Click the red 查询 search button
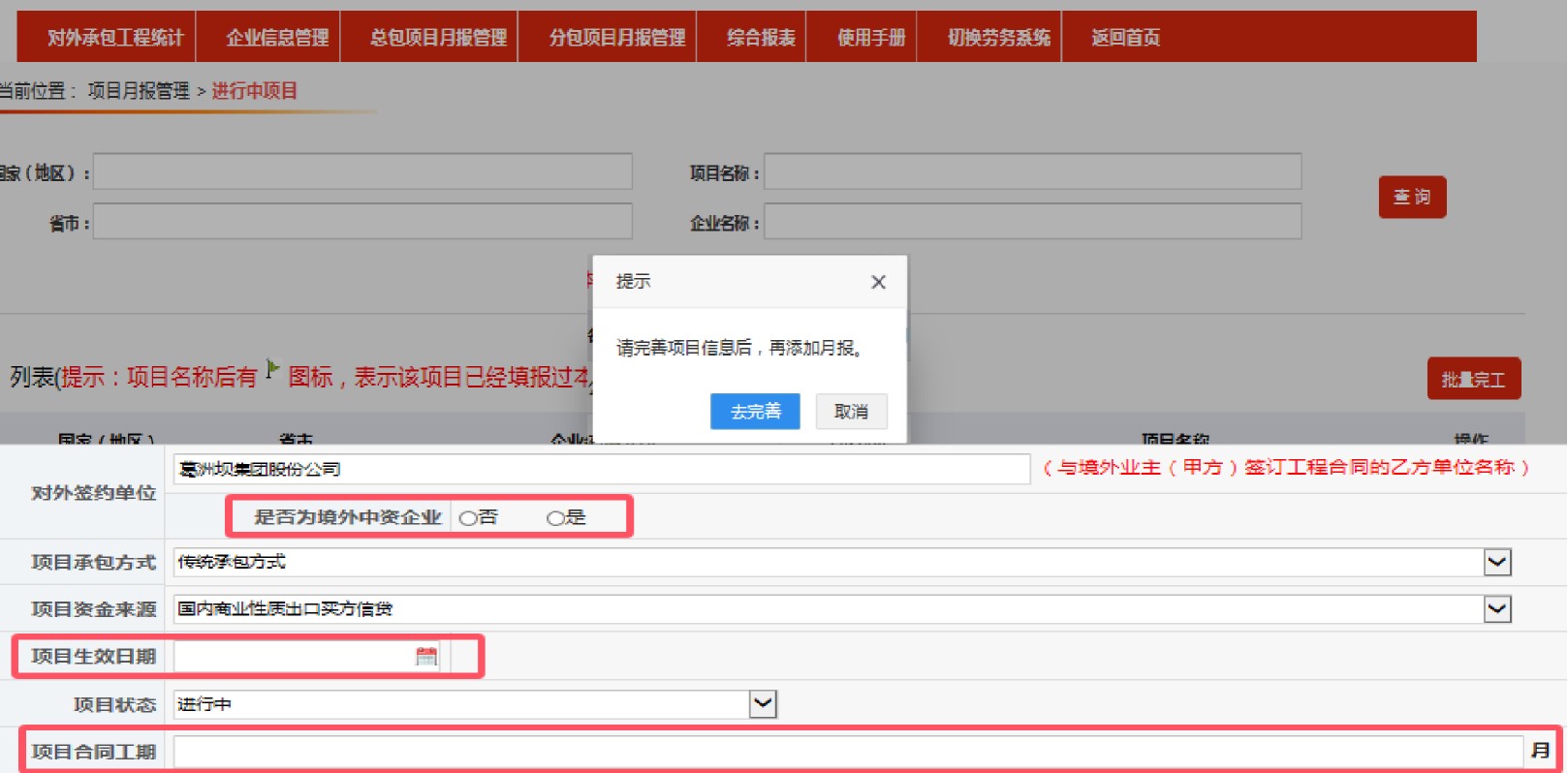Image resolution: width=1568 pixels, height=773 pixels. (x=1412, y=198)
